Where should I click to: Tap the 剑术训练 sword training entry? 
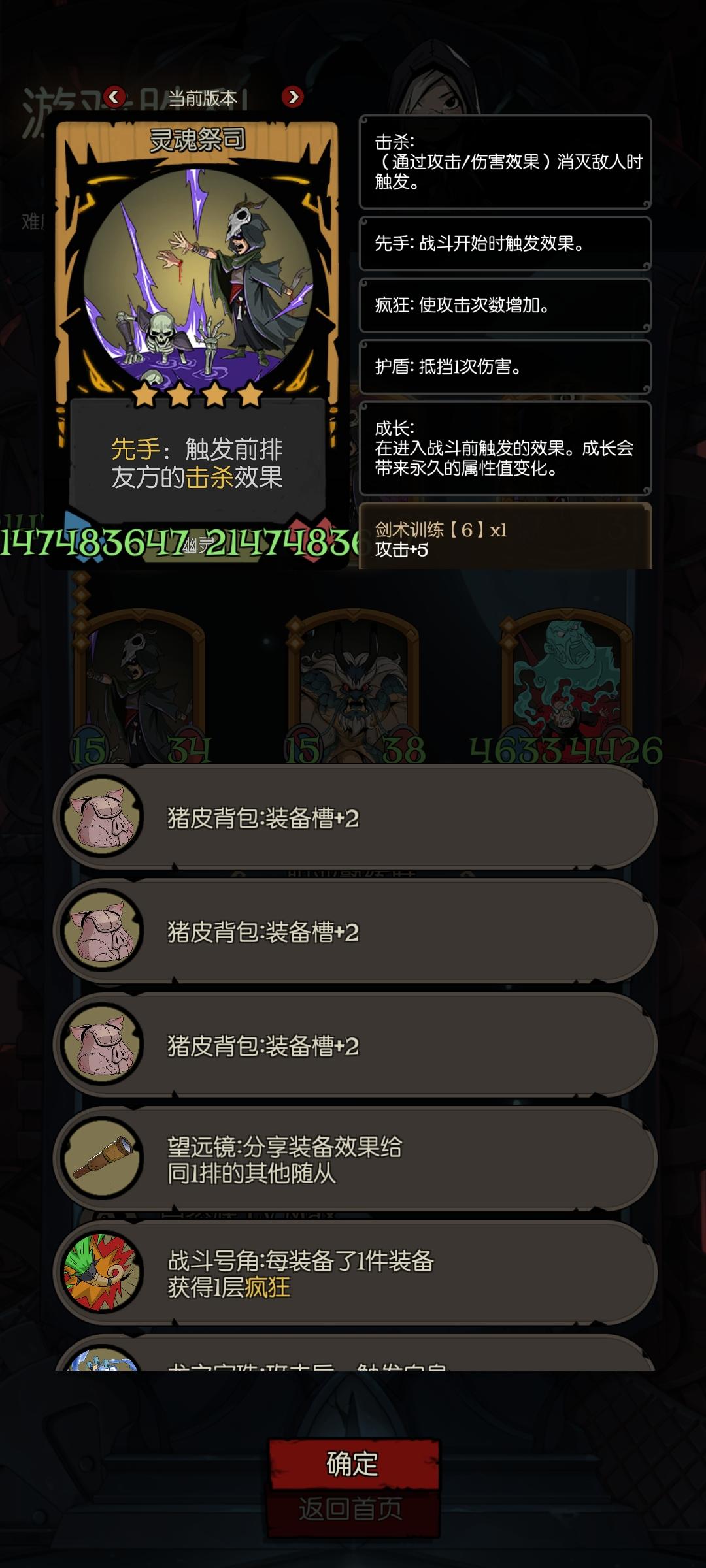coord(505,537)
